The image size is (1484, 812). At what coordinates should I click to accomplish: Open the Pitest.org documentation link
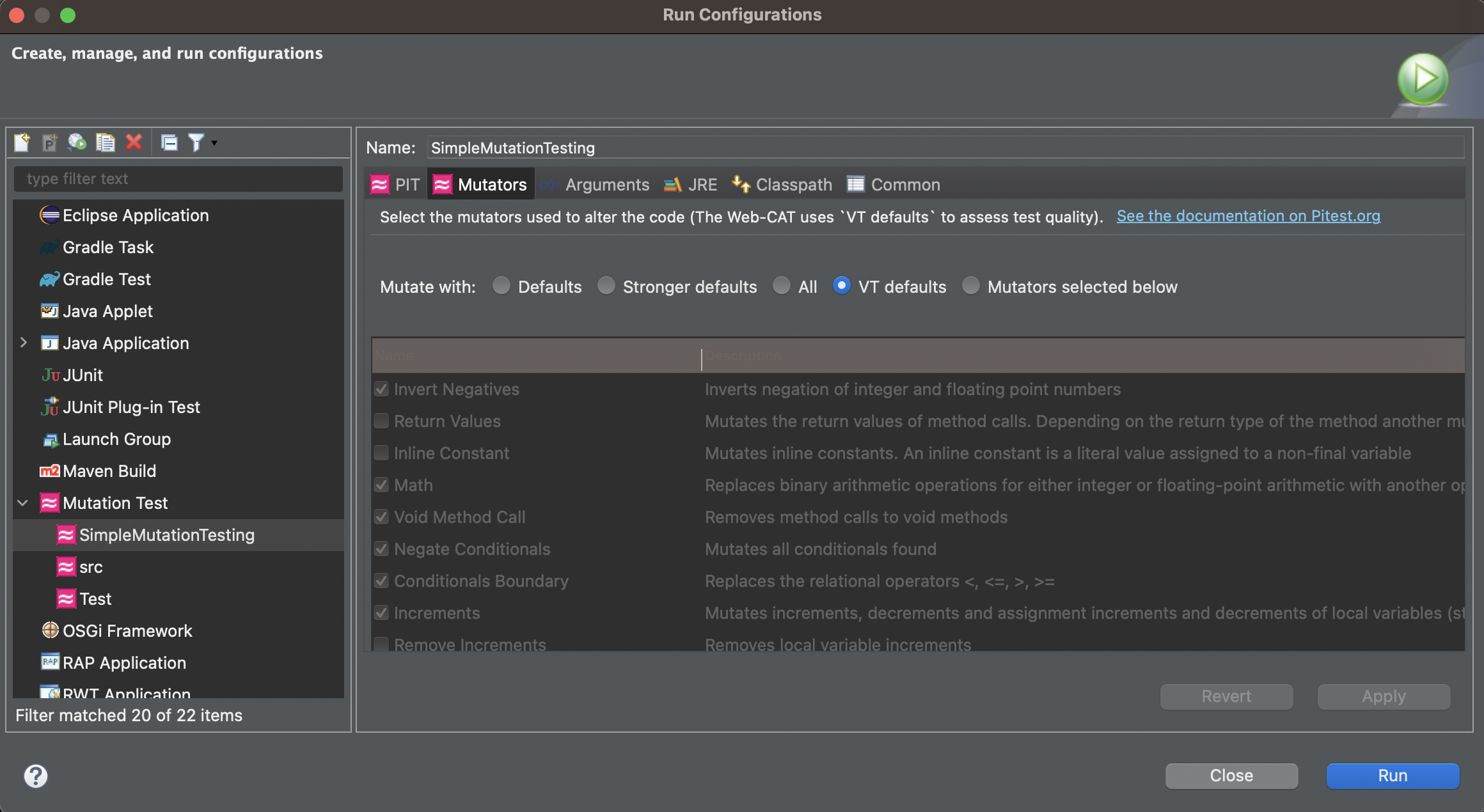pyautogui.click(x=1248, y=216)
